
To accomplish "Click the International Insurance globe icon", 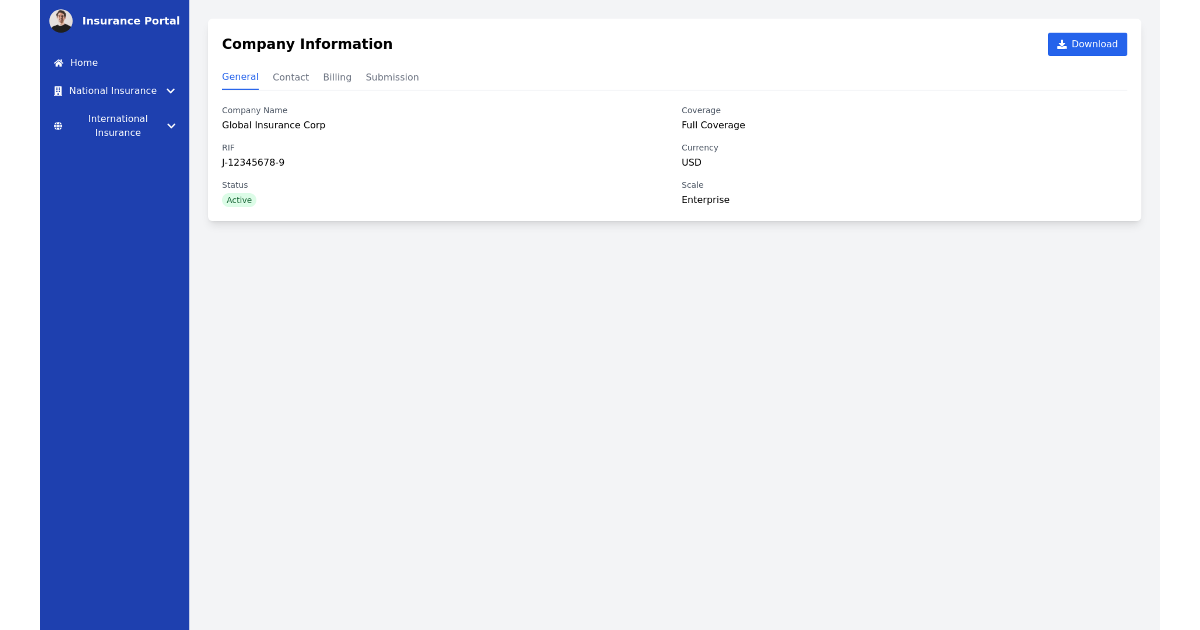I will 58,126.
